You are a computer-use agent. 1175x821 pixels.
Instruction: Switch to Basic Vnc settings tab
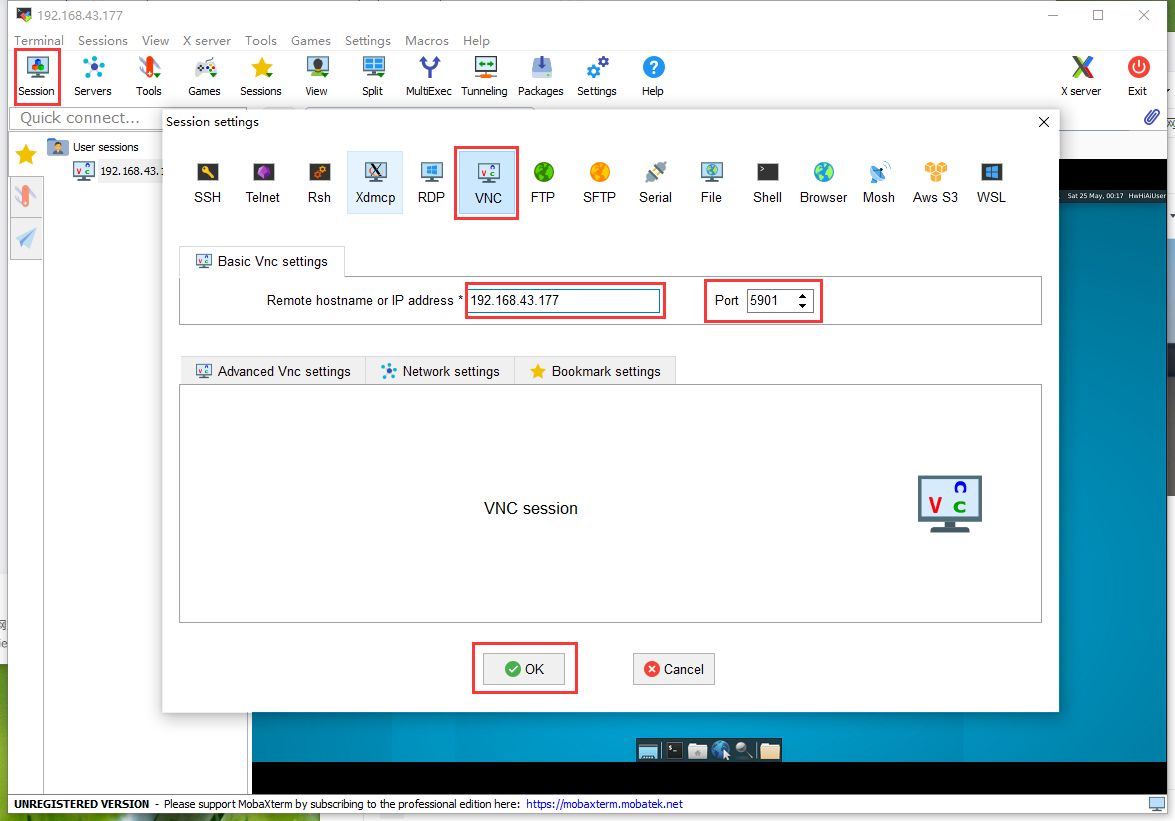tap(262, 261)
